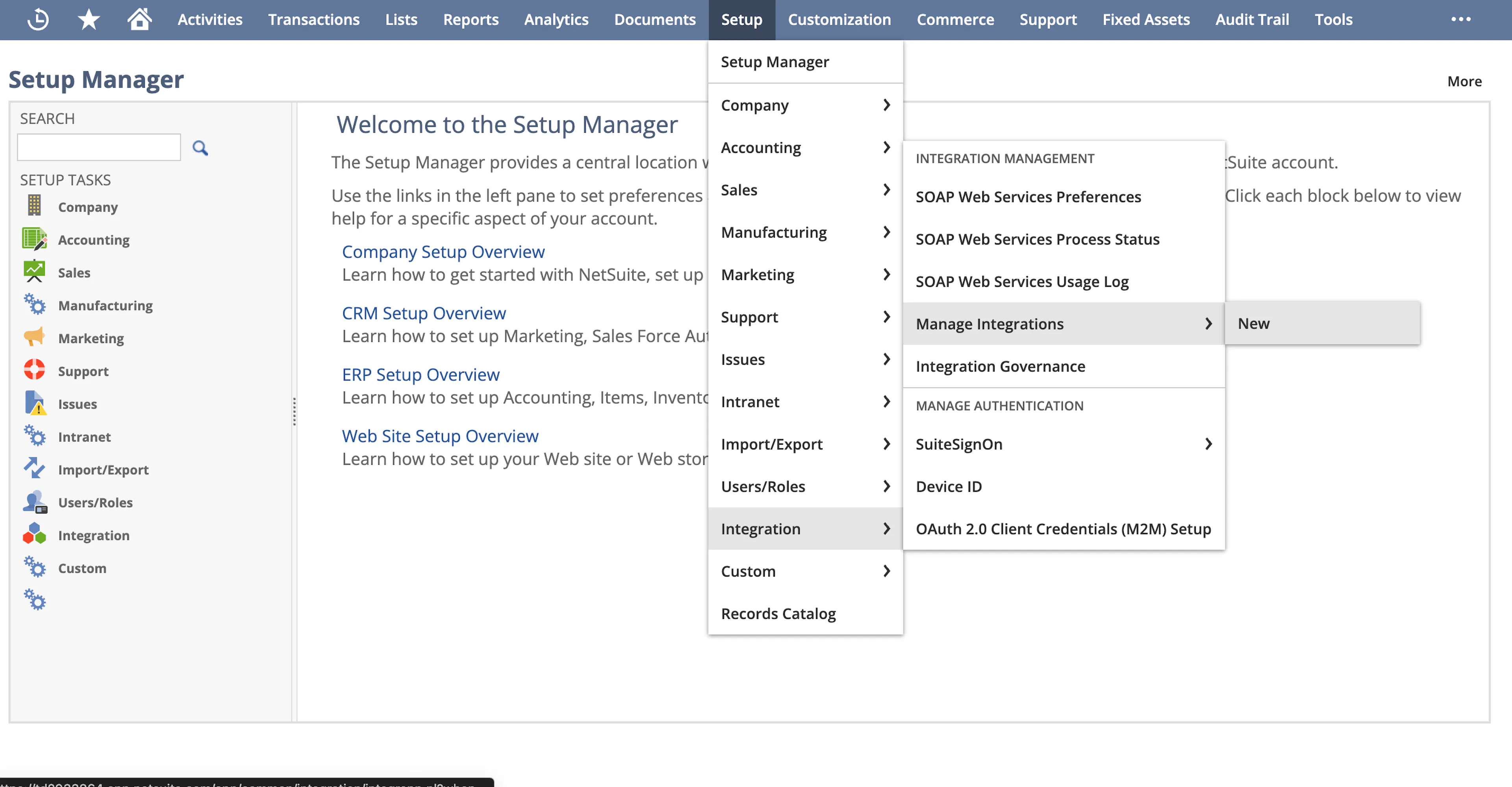
Task: Click the Marketing megaphone icon in sidebar
Action: pyautogui.click(x=34, y=337)
